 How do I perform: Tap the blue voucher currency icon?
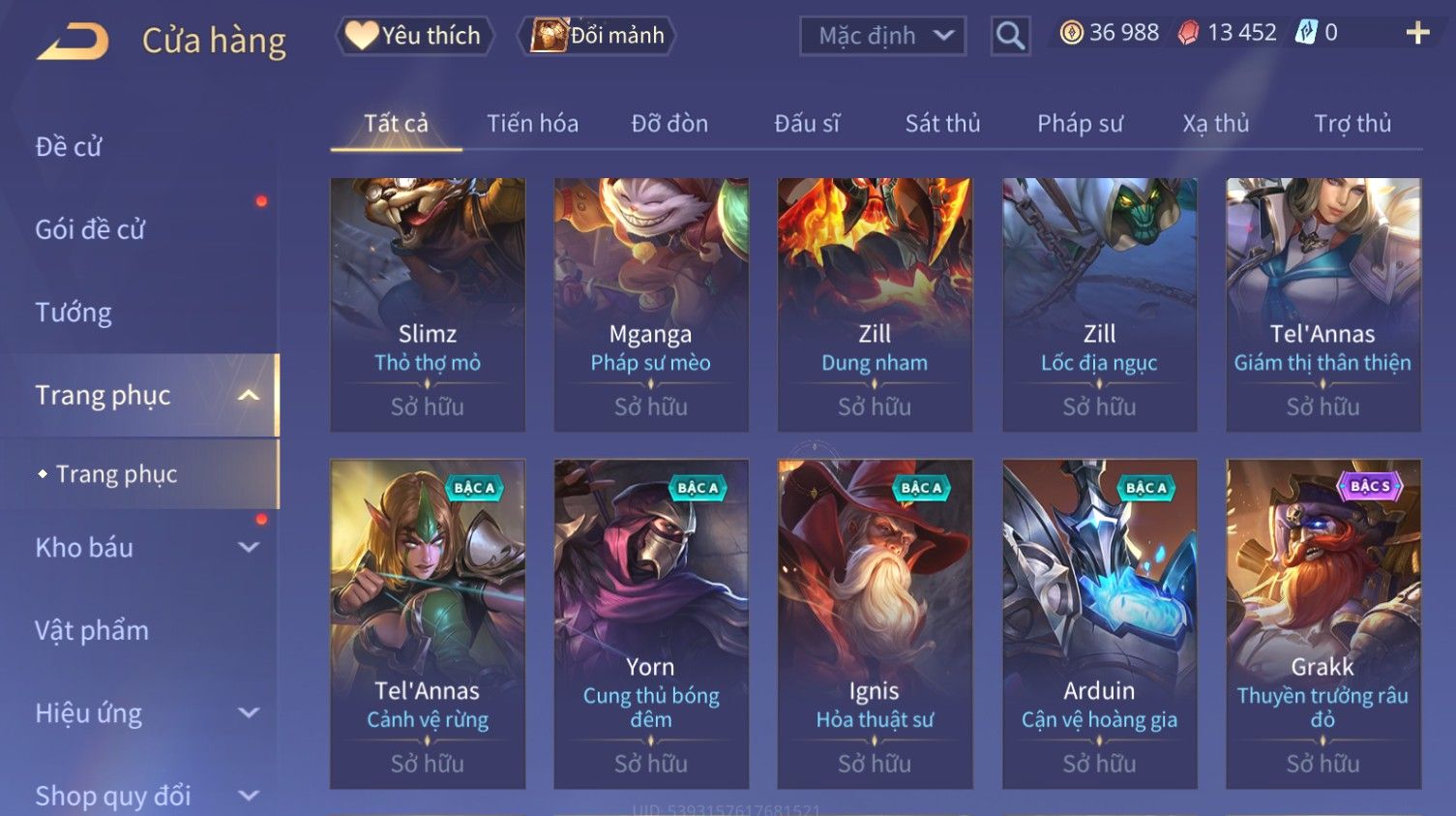(x=1306, y=33)
